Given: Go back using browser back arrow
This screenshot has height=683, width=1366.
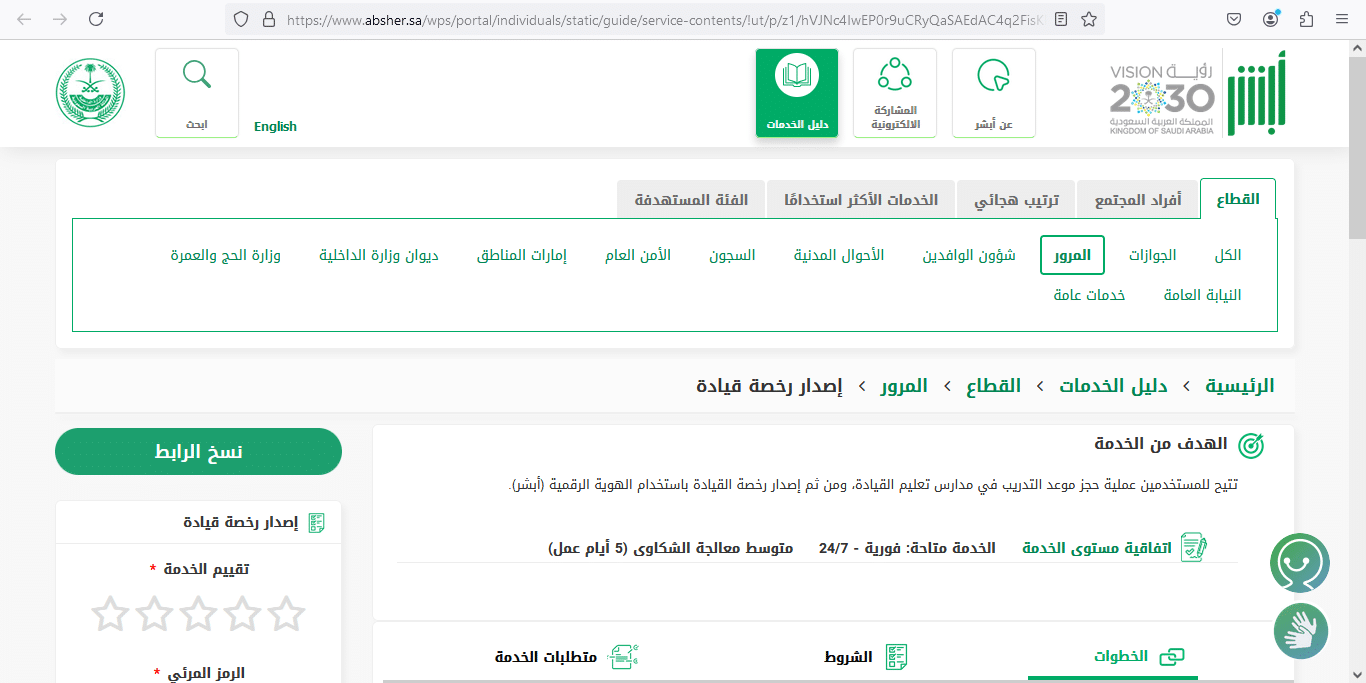Looking at the screenshot, I should point(24,19).
